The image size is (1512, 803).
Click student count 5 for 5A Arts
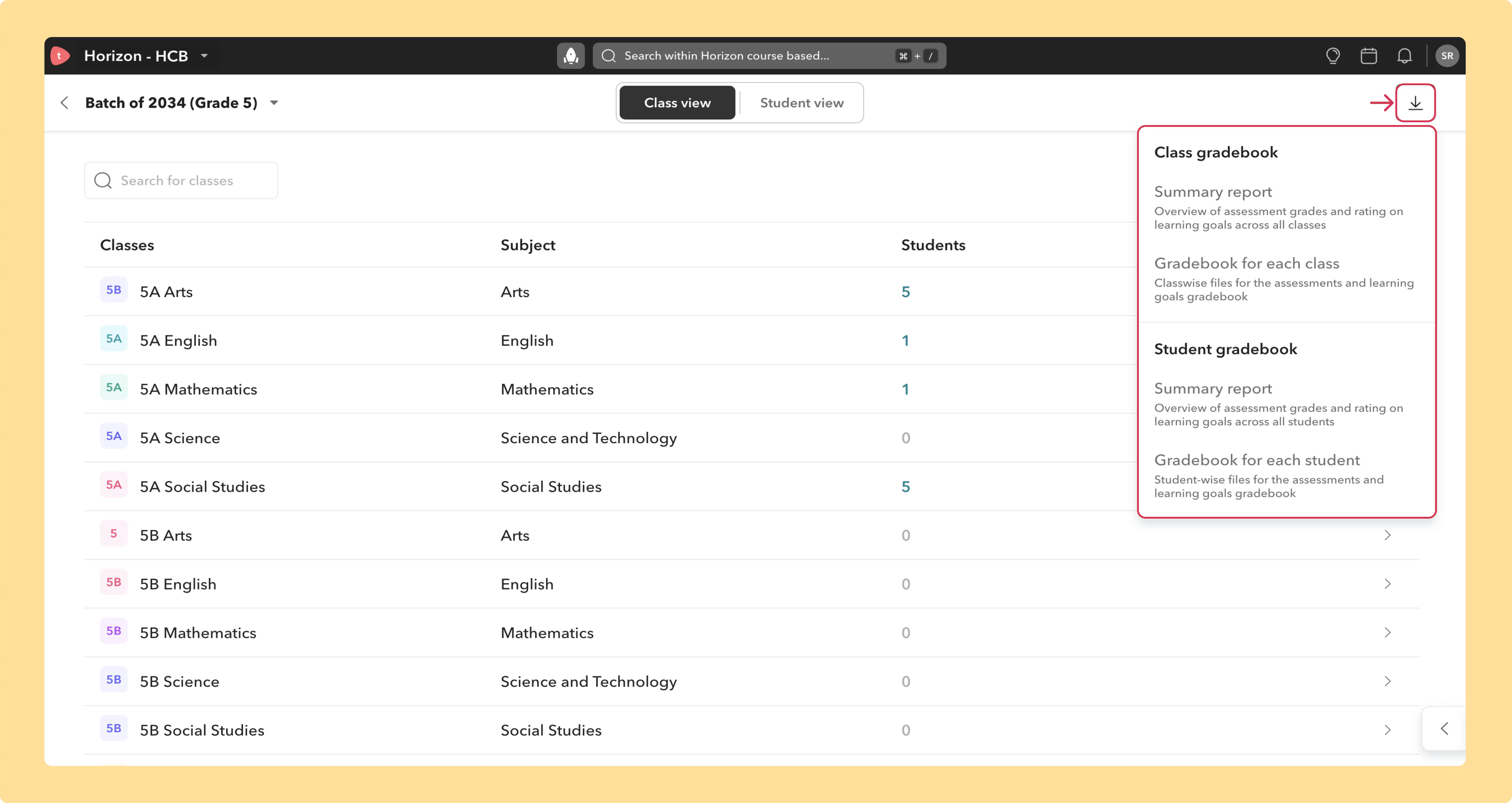[906, 292]
